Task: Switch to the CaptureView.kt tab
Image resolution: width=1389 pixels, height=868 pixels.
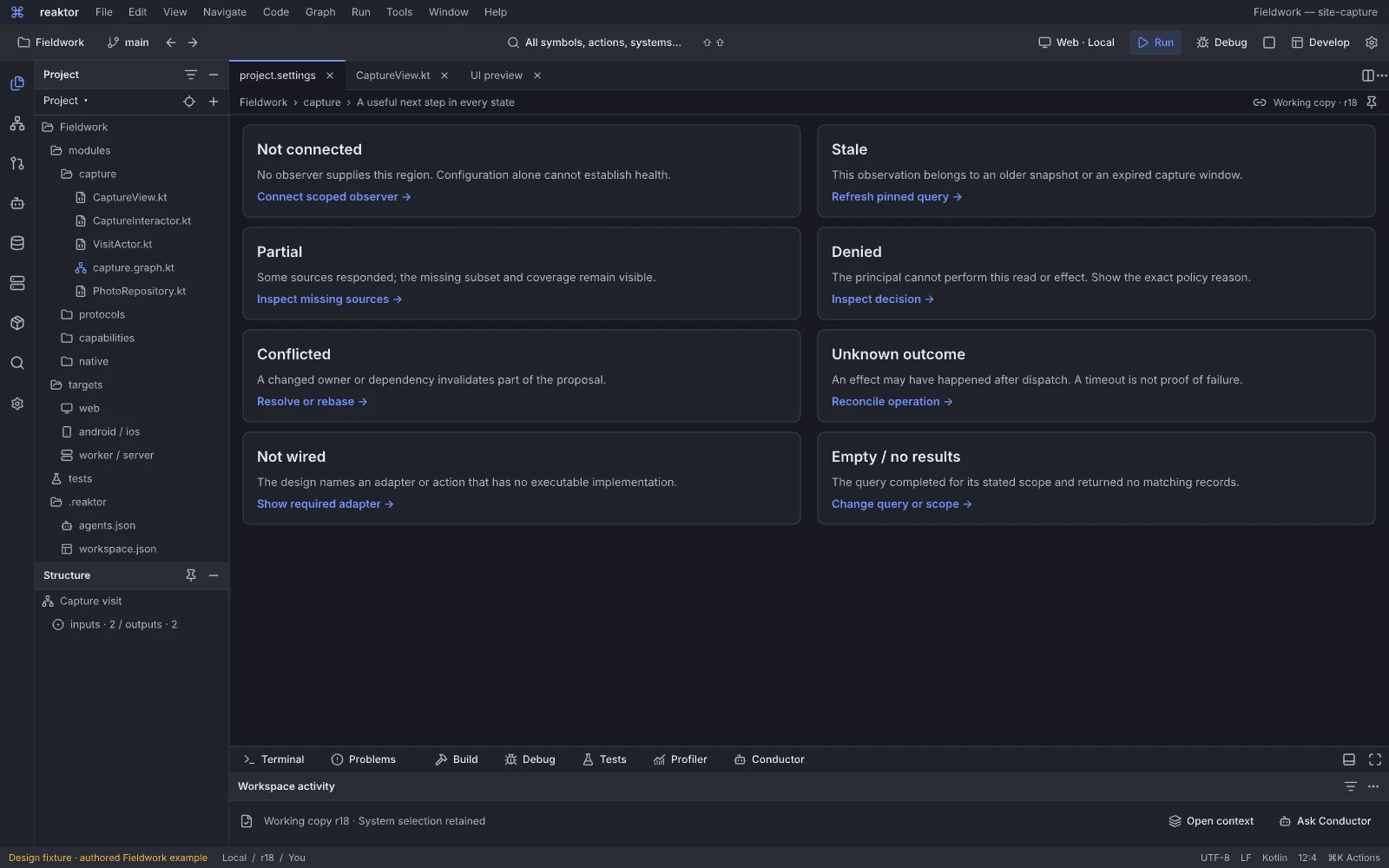Action: pos(392,76)
